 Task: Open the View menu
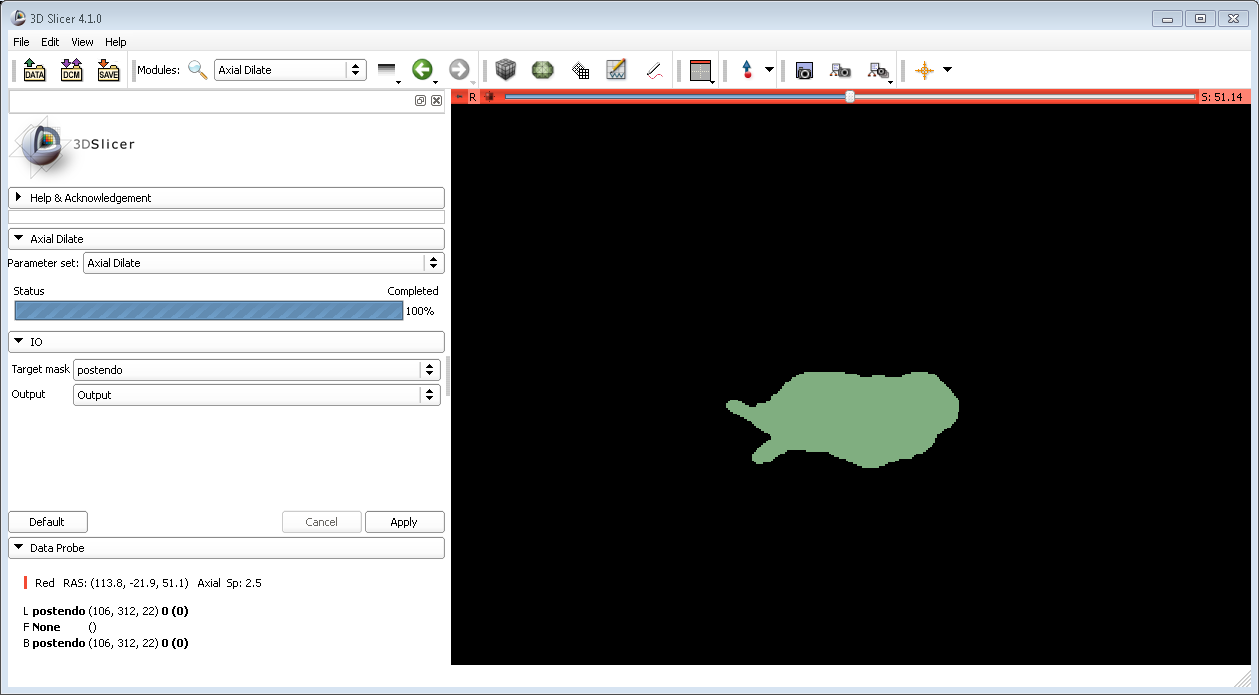point(82,42)
